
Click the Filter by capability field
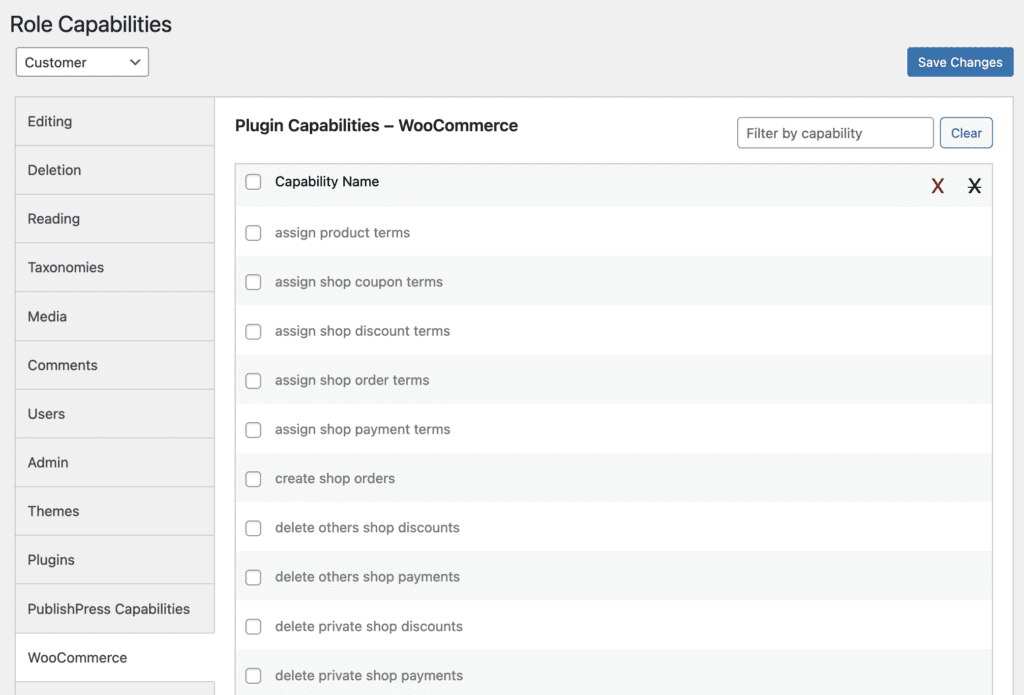pyautogui.click(x=834, y=132)
